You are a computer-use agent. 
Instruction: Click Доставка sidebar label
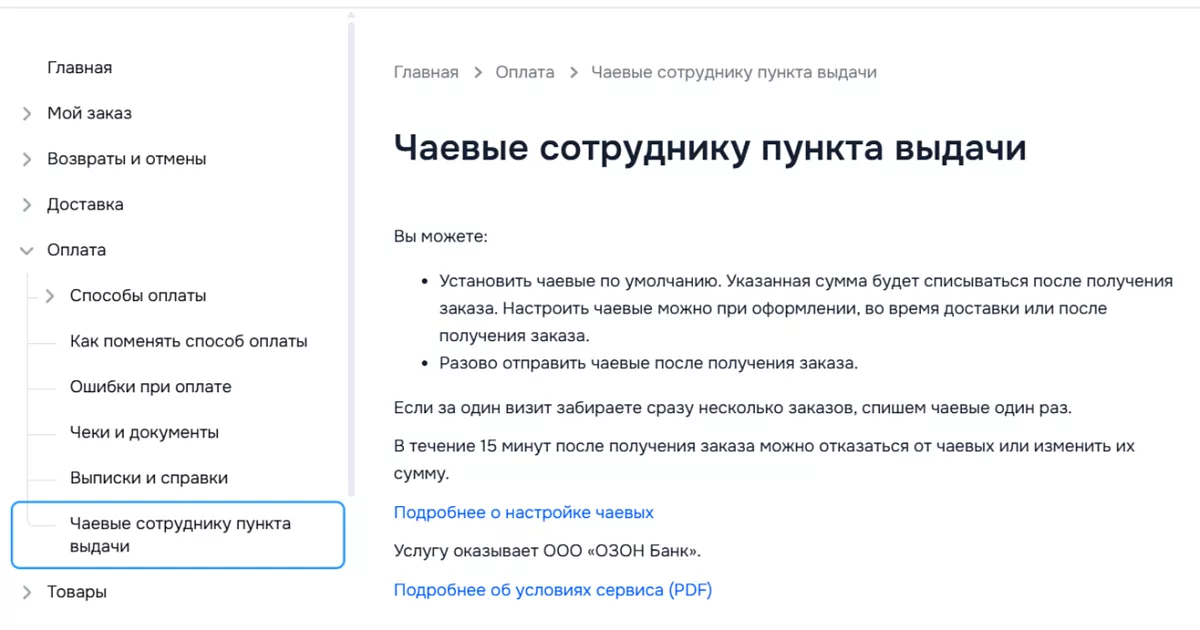click(85, 205)
